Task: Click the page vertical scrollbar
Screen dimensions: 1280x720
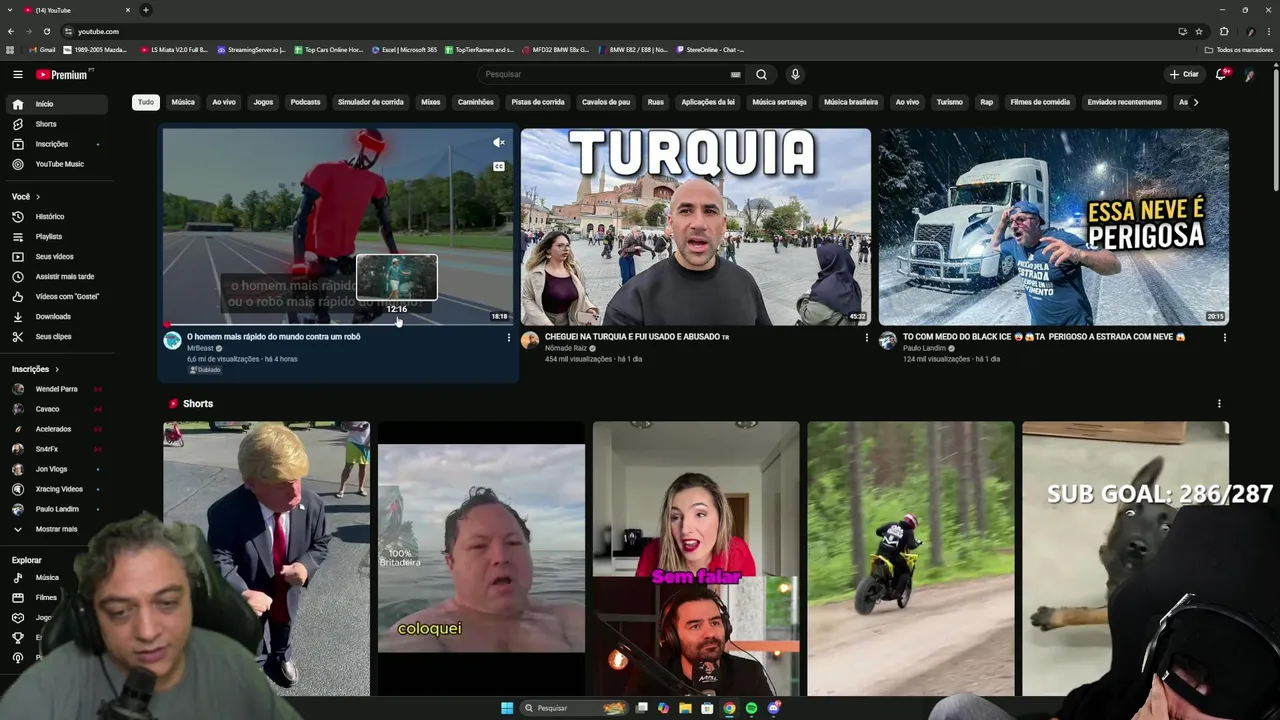Action: [x=1274, y=130]
